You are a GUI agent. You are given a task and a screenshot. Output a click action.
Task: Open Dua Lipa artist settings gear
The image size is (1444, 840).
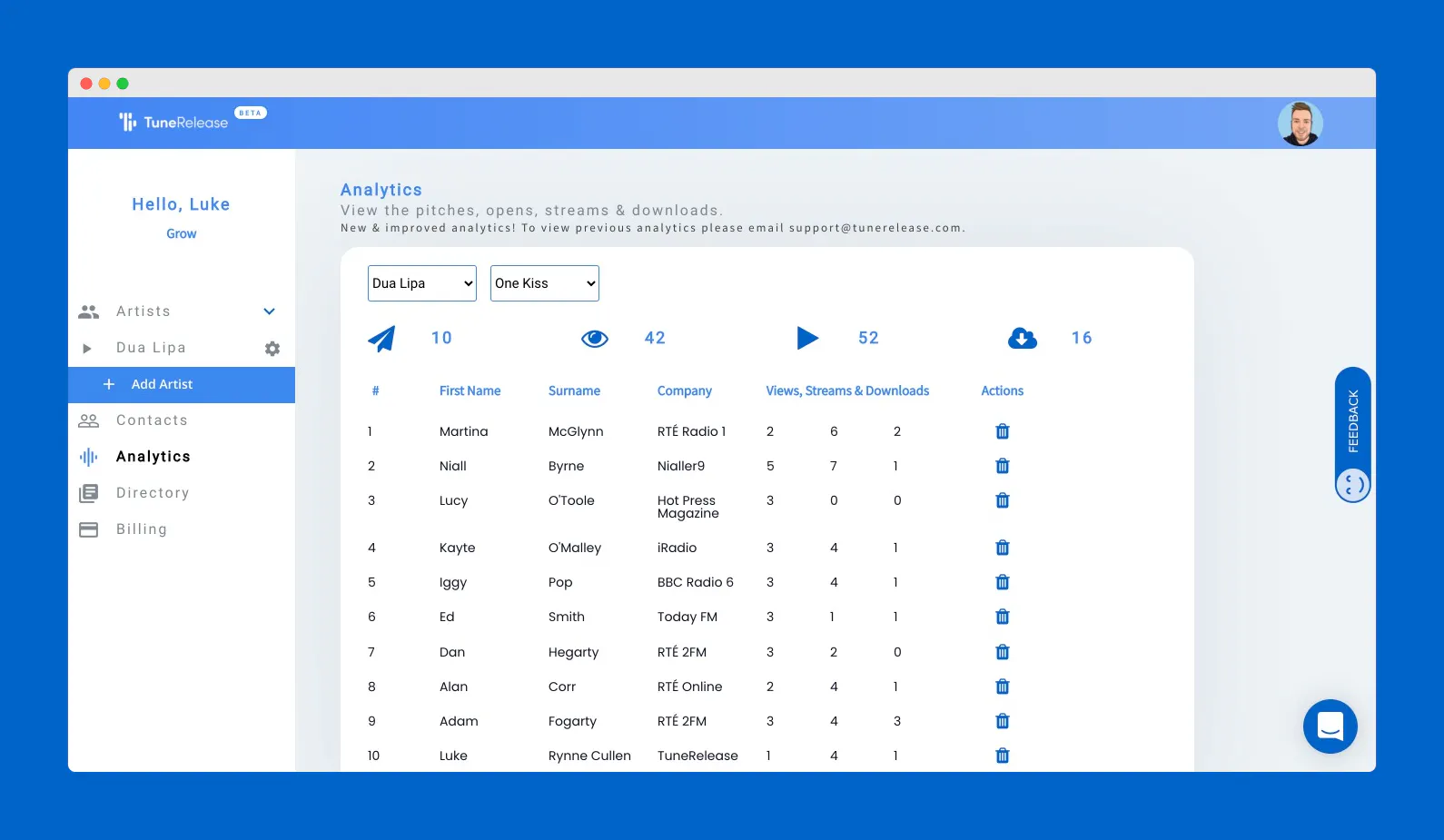(272, 349)
